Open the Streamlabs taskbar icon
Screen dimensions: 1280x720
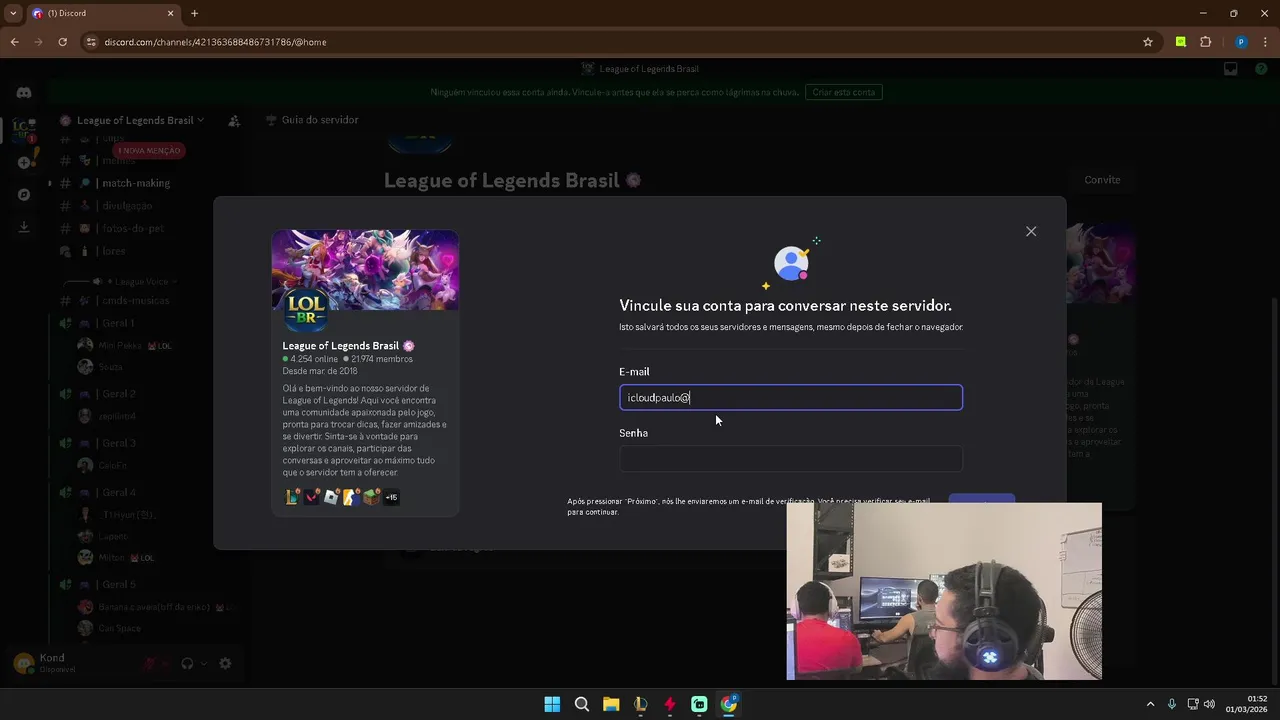[x=699, y=704]
